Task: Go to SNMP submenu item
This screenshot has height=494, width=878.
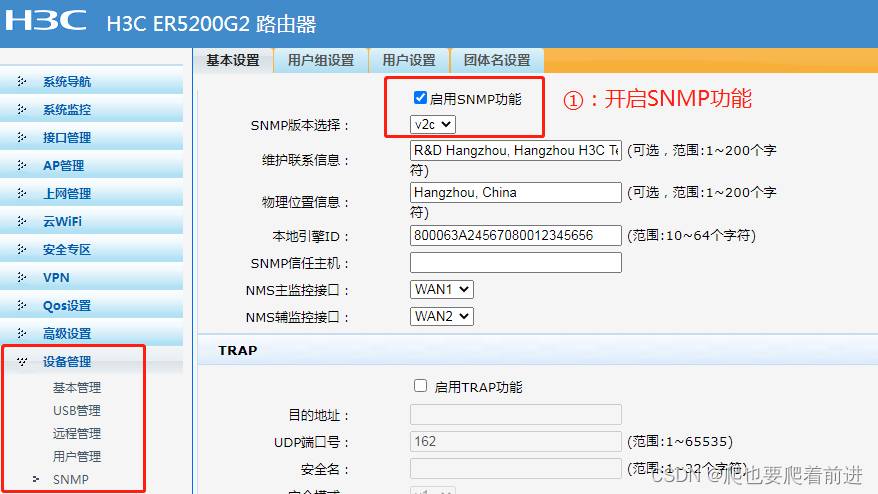Action: click(x=71, y=479)
